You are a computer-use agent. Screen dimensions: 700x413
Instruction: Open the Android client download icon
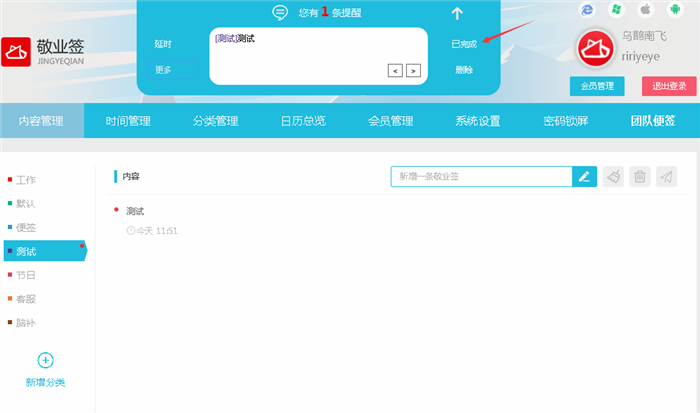[675, 9]
